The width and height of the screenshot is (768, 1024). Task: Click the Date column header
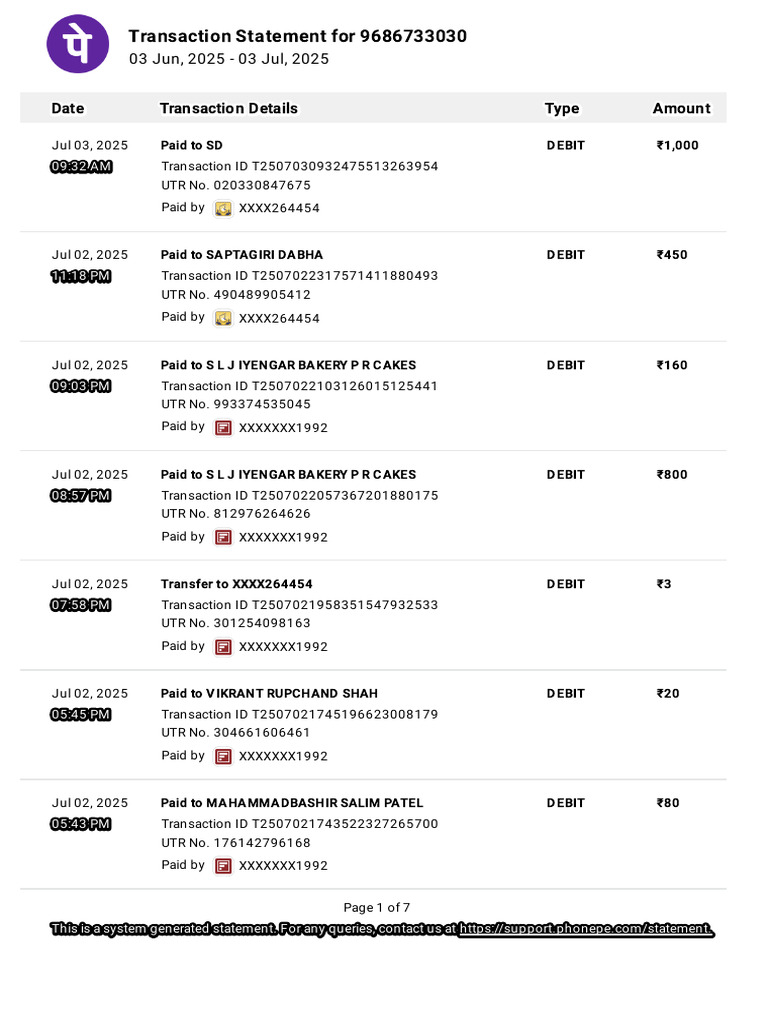click(68, 108)
